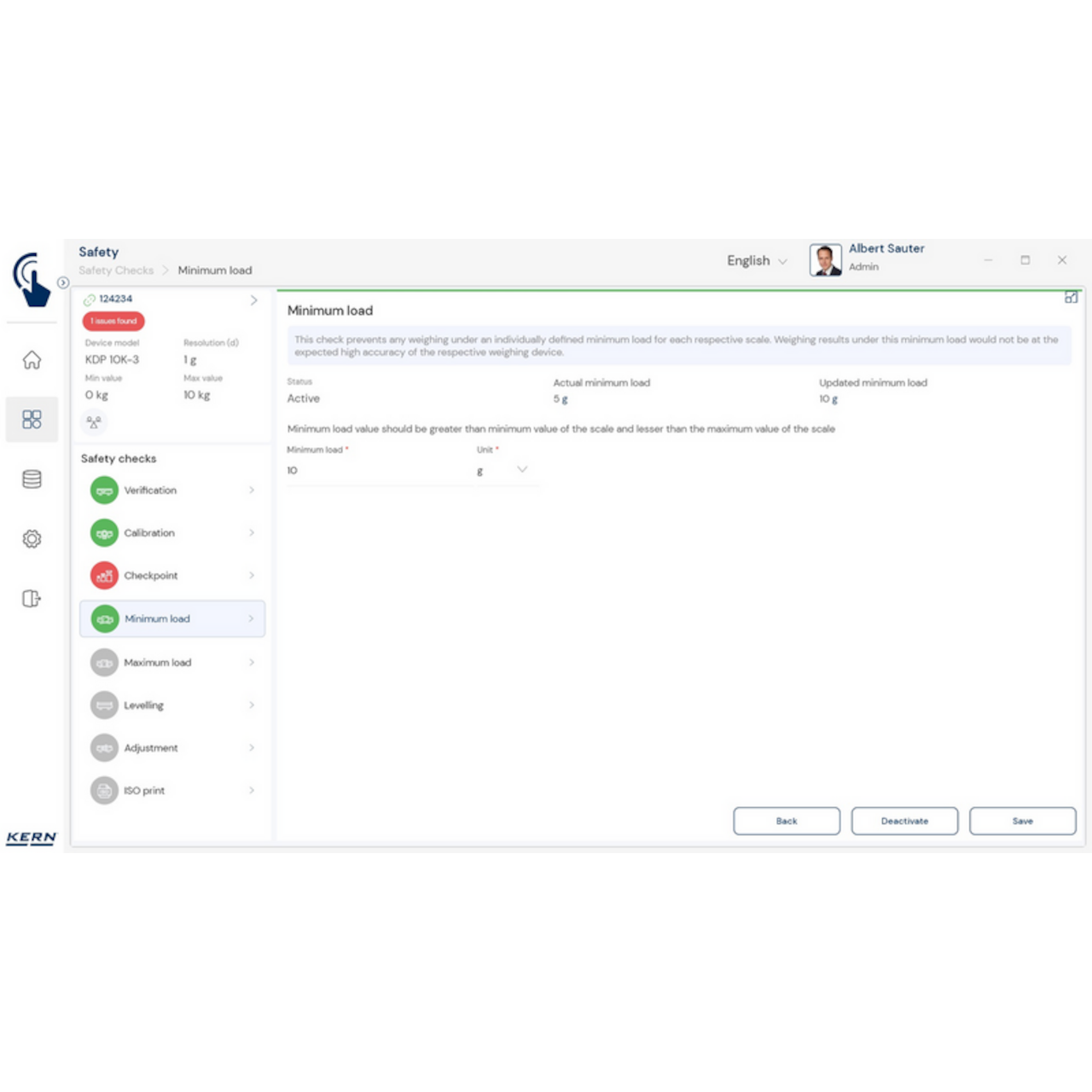Open the device hierarchy icon below Min value
This screenshot has height=1092, width=1092.
pyautogui.click(x=94, y=422)
